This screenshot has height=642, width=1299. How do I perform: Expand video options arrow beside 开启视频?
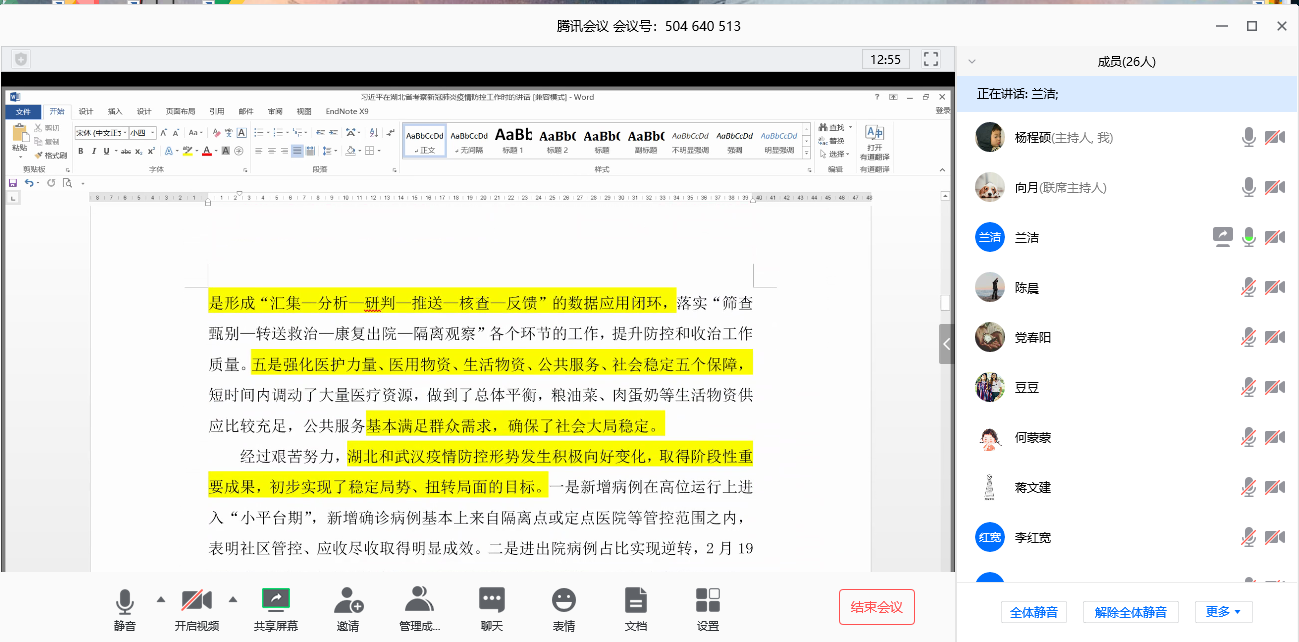233,599
